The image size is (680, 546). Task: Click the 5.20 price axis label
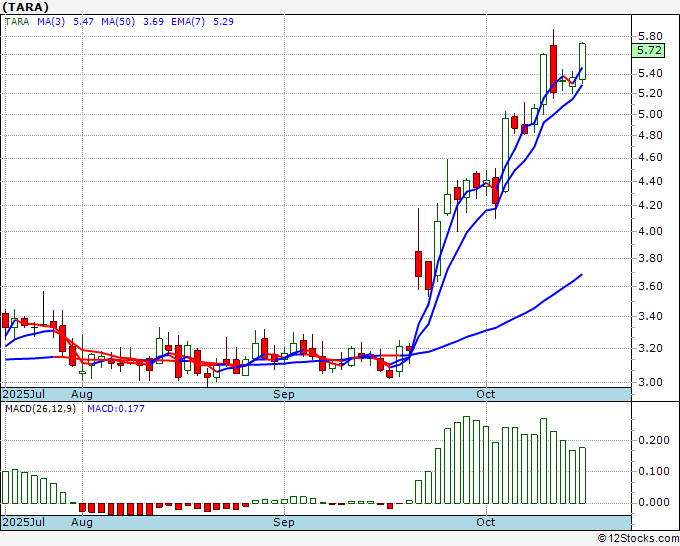tap(650, 93)
